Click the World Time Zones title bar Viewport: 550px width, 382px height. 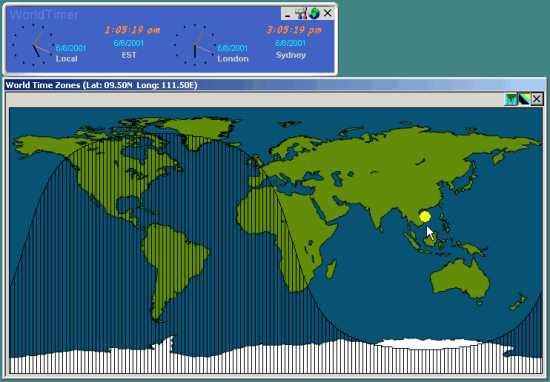point(275,85)
